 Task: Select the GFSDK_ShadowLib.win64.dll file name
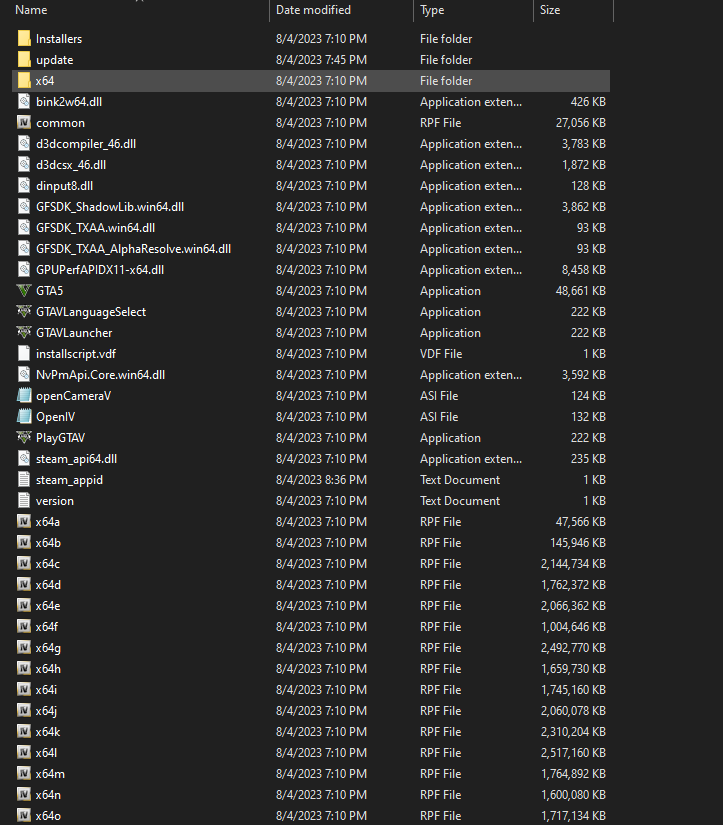click(110, 207)
